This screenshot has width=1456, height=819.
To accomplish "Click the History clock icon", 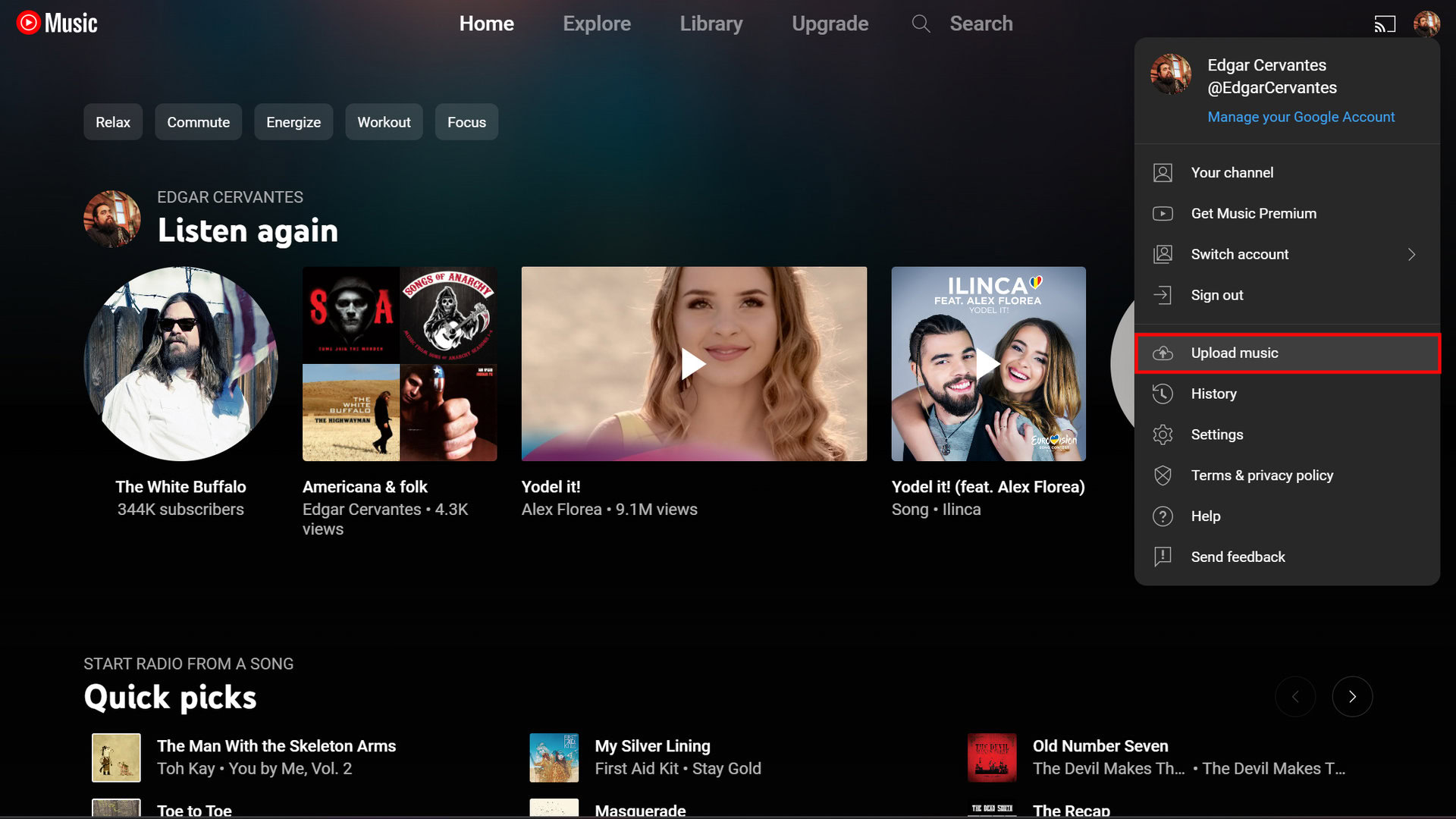I will 1163,394.
